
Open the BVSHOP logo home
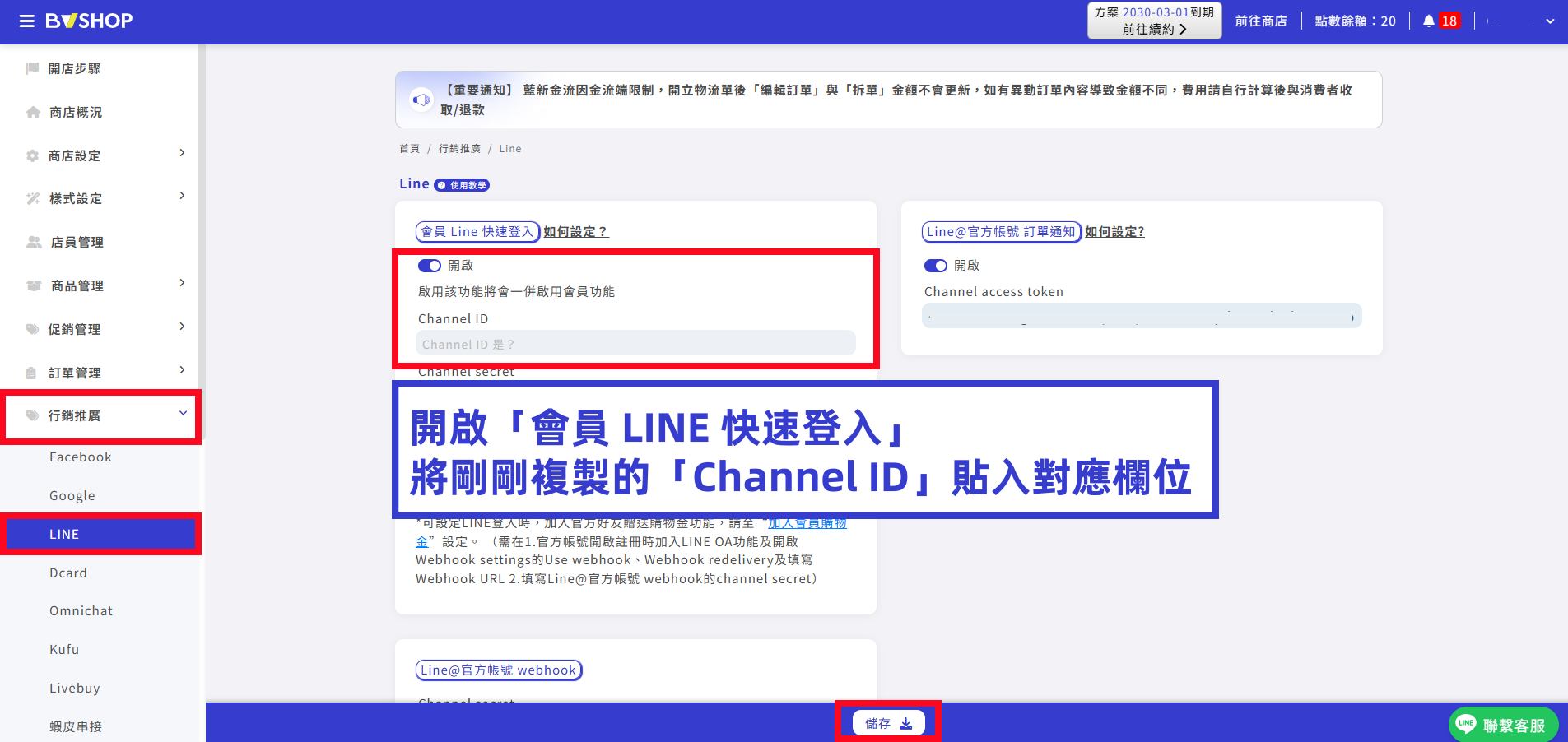pyautogui.click(x=89, y=21)
